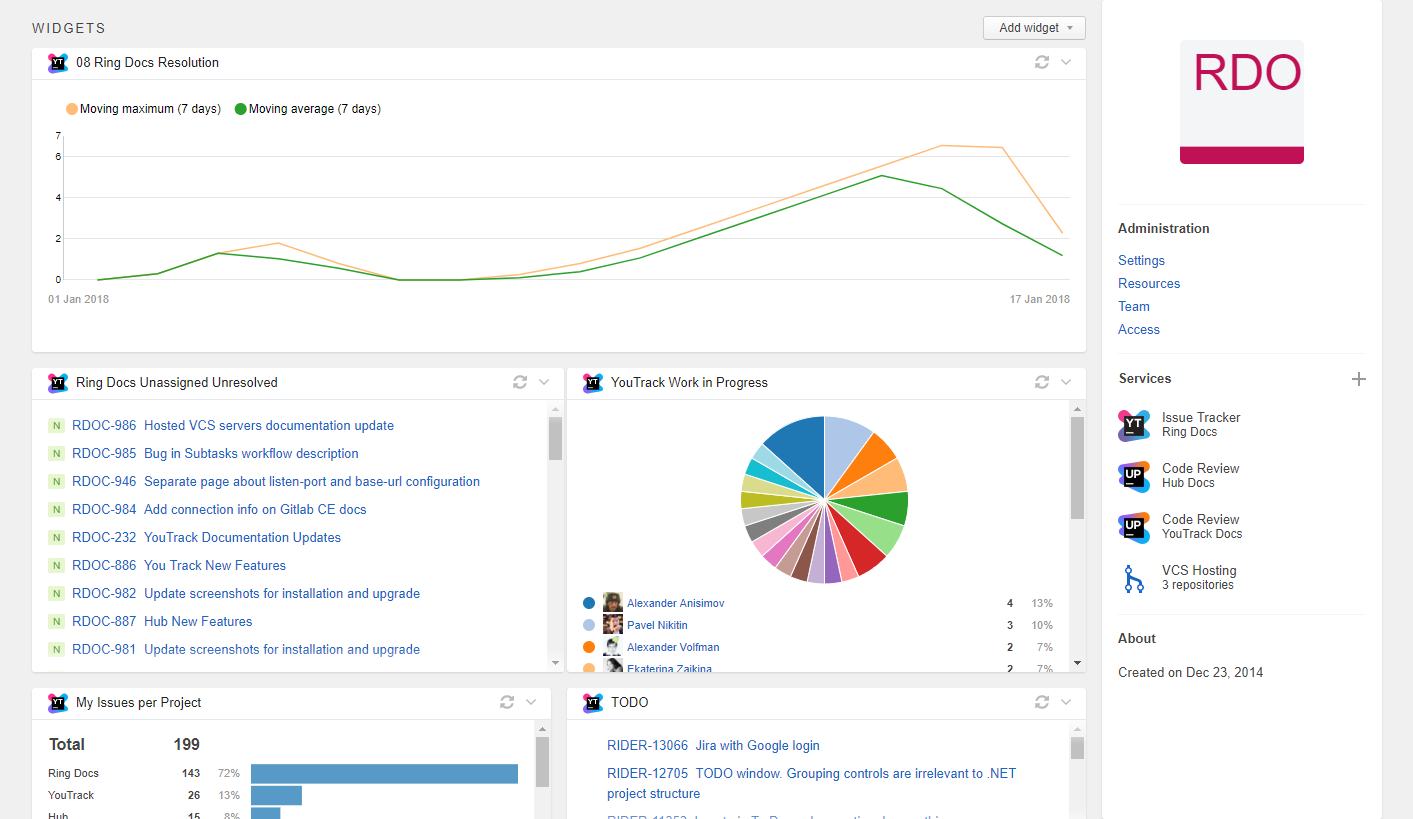The width and height of the screenshot is (1413, 819).
Task: Go to the Team administration page
Action: click(x=1134, y=307)
